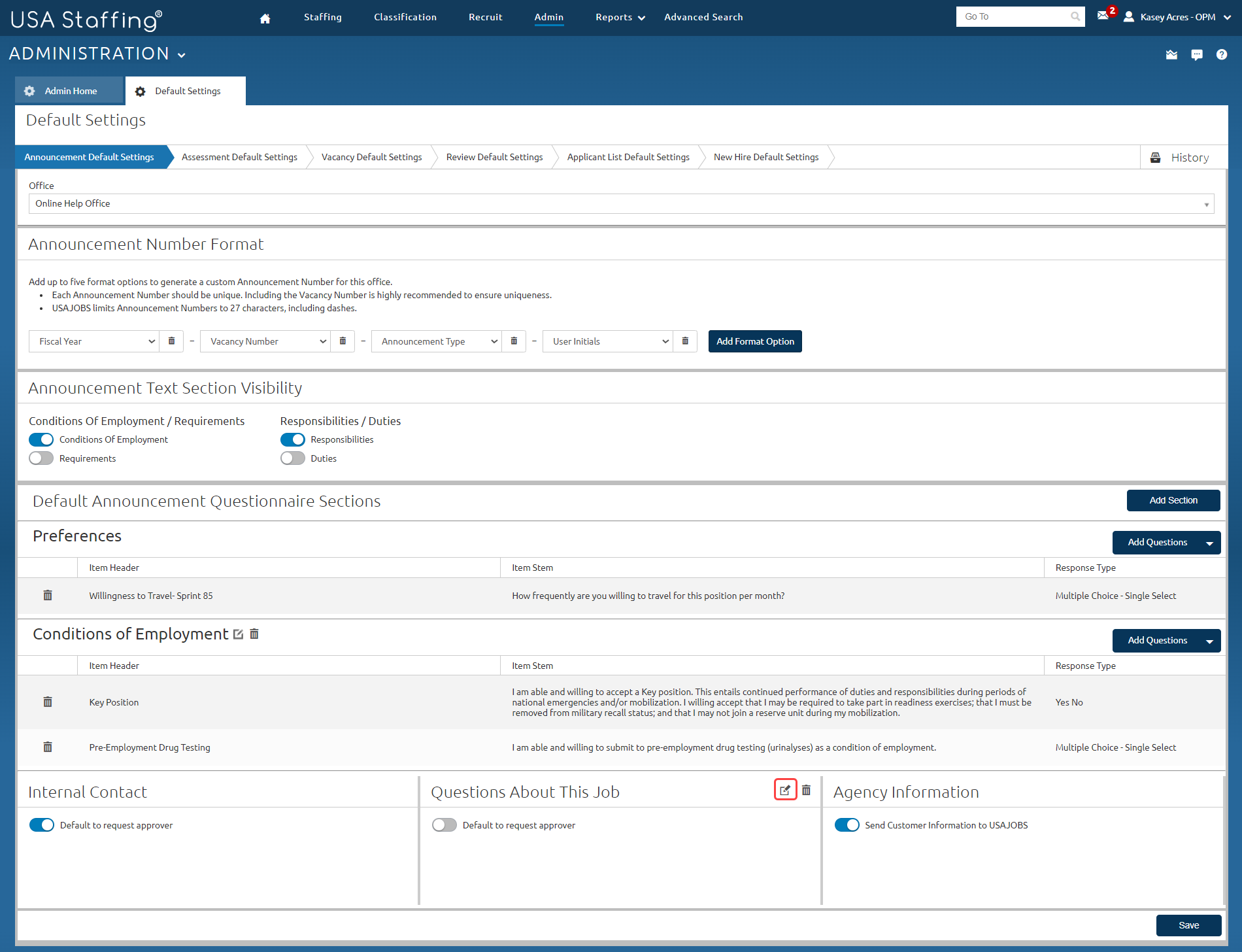This screenshot has width=1242, height=952.
Task: Select the Announcement Default Settings tab
Action: point(90,157)
